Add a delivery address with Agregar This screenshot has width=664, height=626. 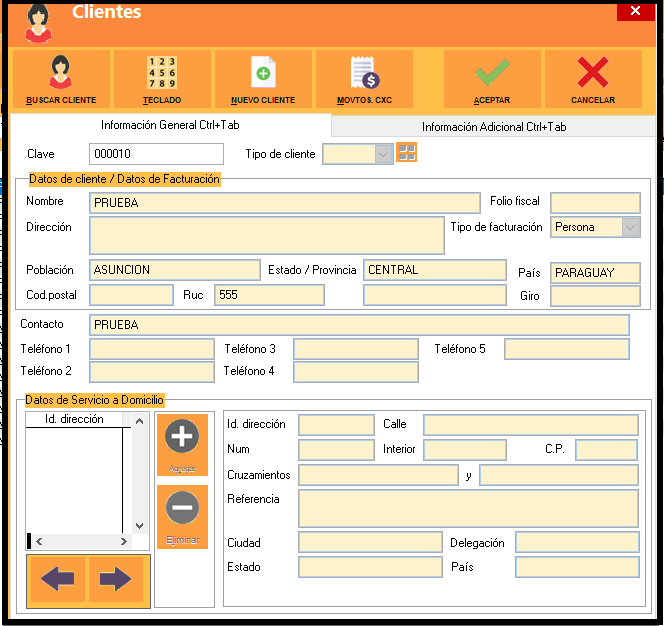point(182,445)
